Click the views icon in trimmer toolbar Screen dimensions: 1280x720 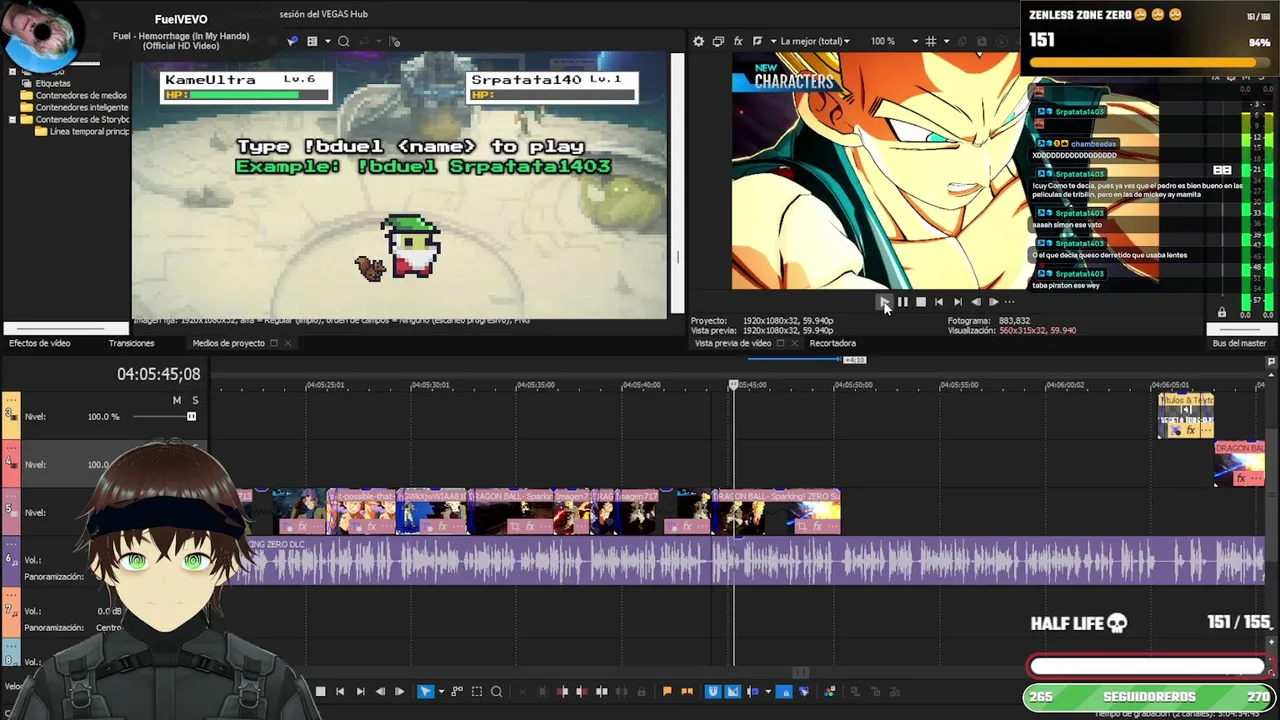pyautogui.click(x=312, y=41)
